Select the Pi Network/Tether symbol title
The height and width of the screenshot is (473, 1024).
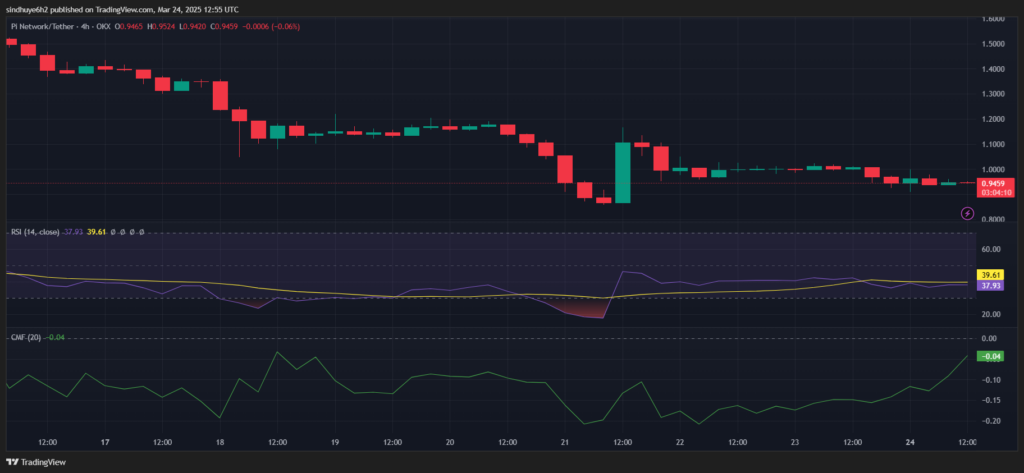pos(40,27)
